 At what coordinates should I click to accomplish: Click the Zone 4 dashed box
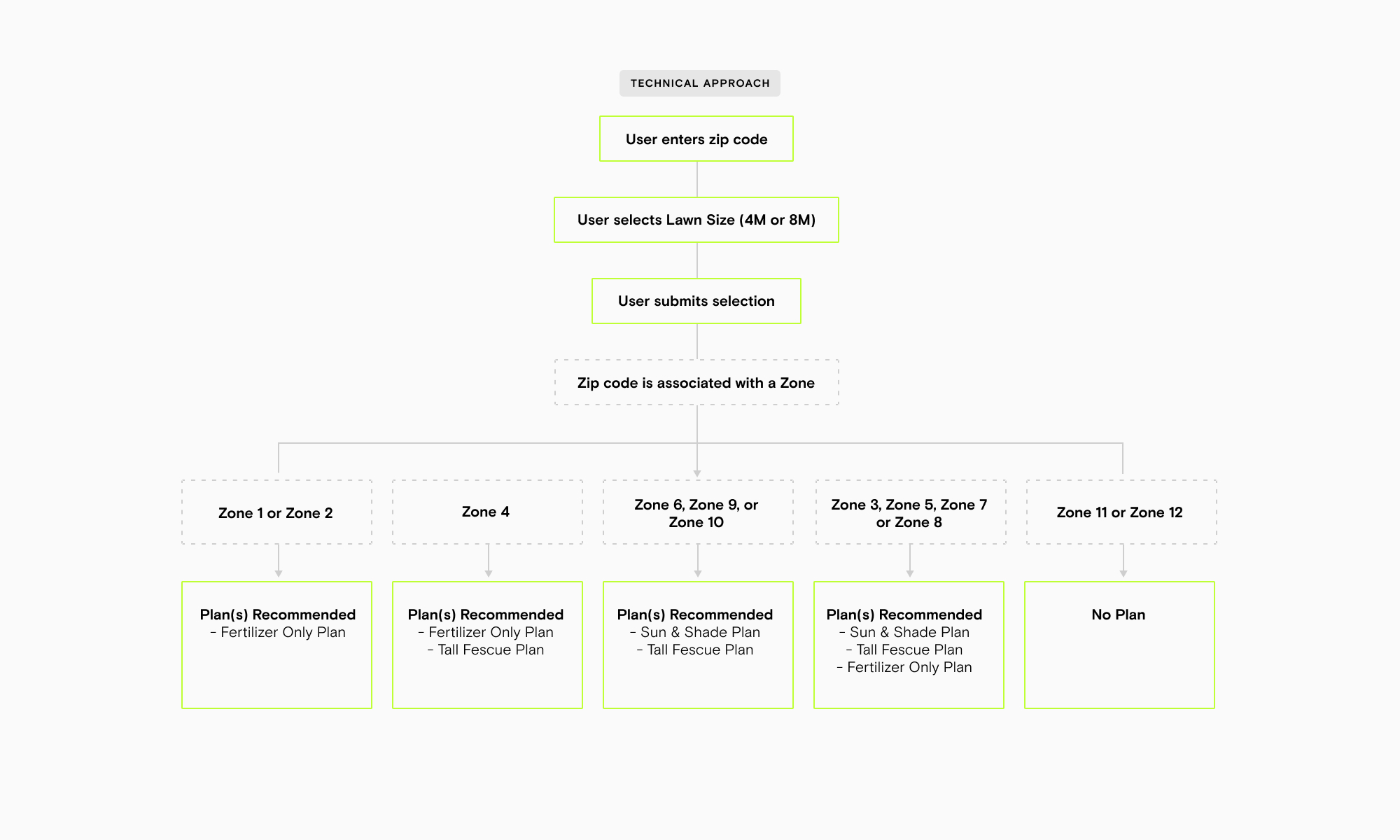pyautogui.click(x=487, y=512)
